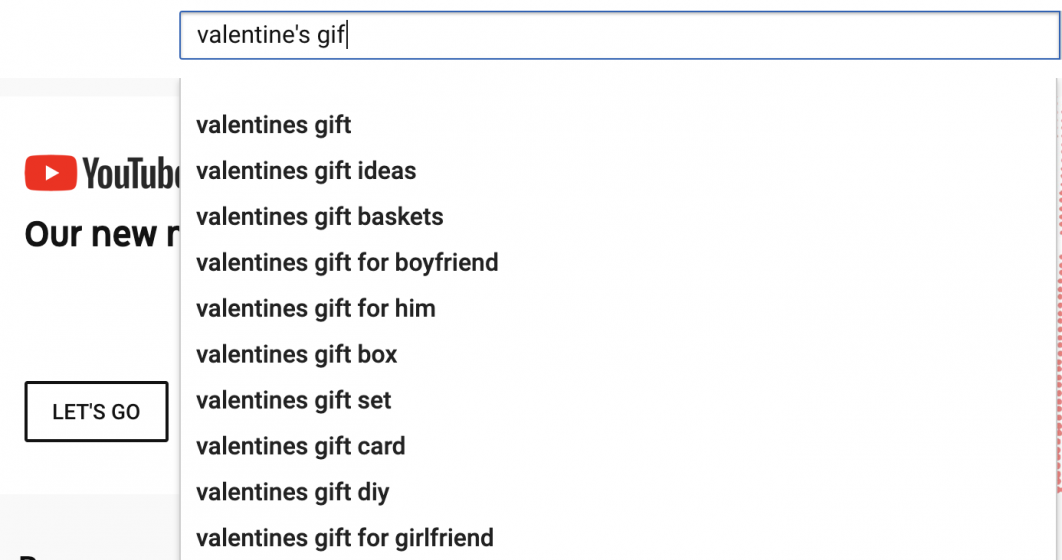The image size is (1062, 560).
Task: Focus the search field containing "valentine's gif"
Action: click(620, 35)
